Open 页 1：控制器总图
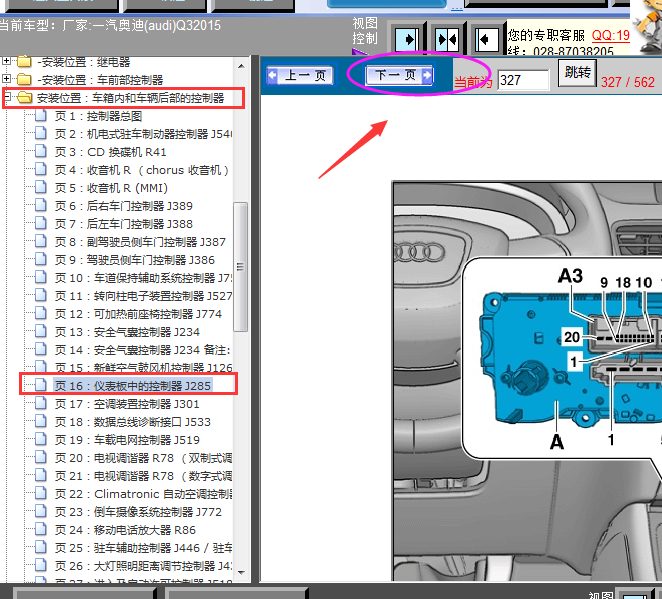662x599 pixels. pos(98,116)
